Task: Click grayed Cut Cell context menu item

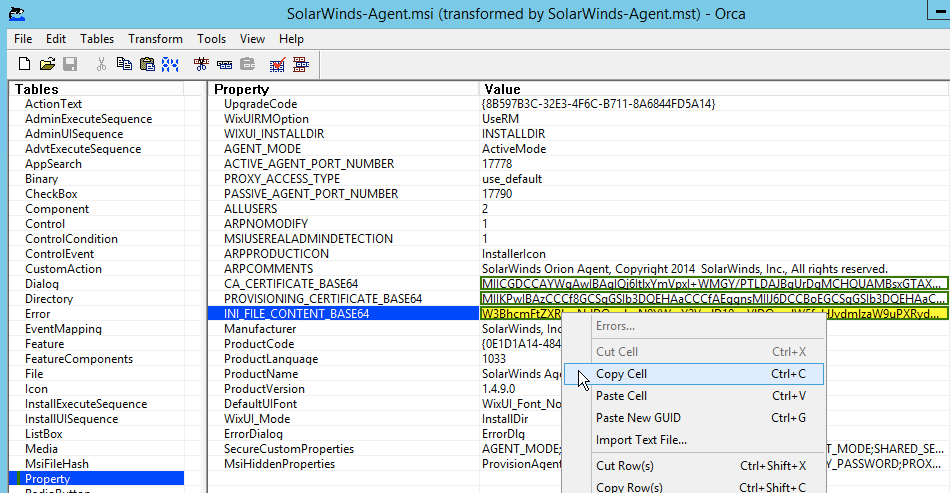Action: [x=694, y=352]
